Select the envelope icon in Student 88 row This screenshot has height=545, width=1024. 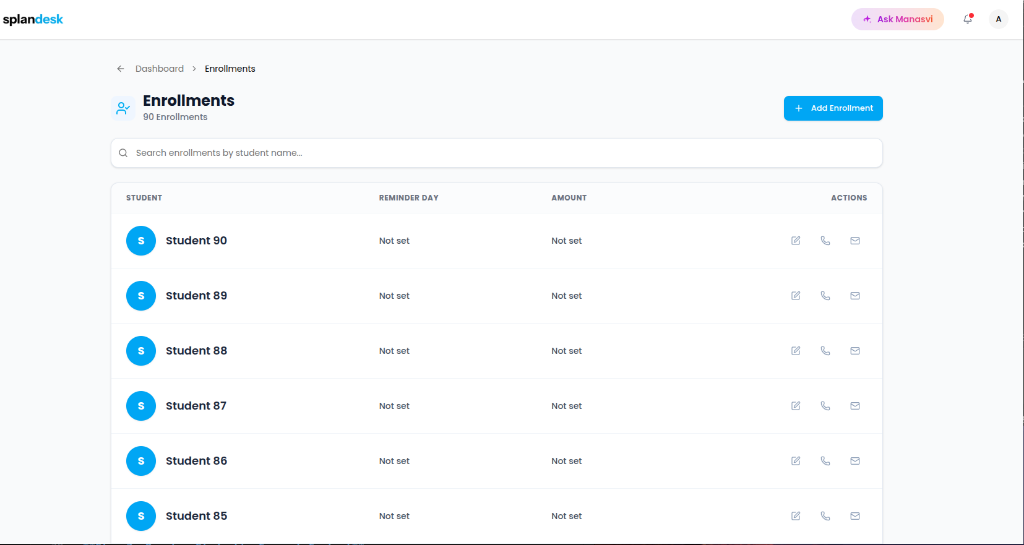(x=855, y=350)
